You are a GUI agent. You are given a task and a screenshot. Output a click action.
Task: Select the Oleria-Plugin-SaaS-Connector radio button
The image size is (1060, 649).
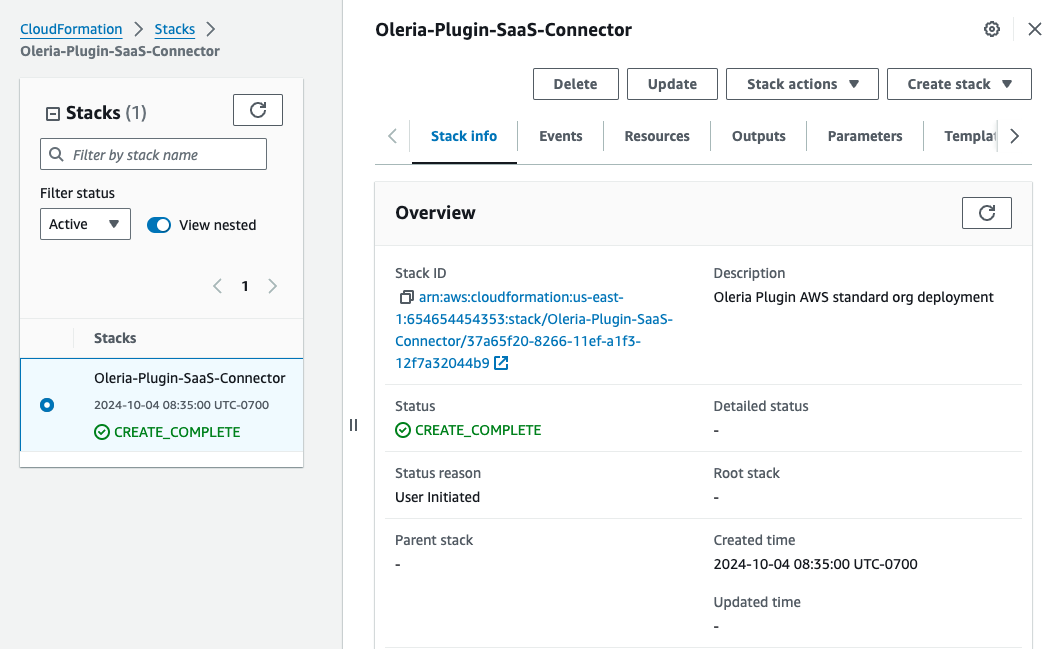47,405
